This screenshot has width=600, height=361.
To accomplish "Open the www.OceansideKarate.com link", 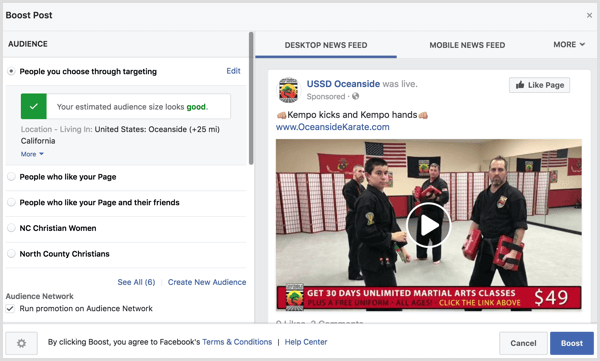I will point(333,127).
